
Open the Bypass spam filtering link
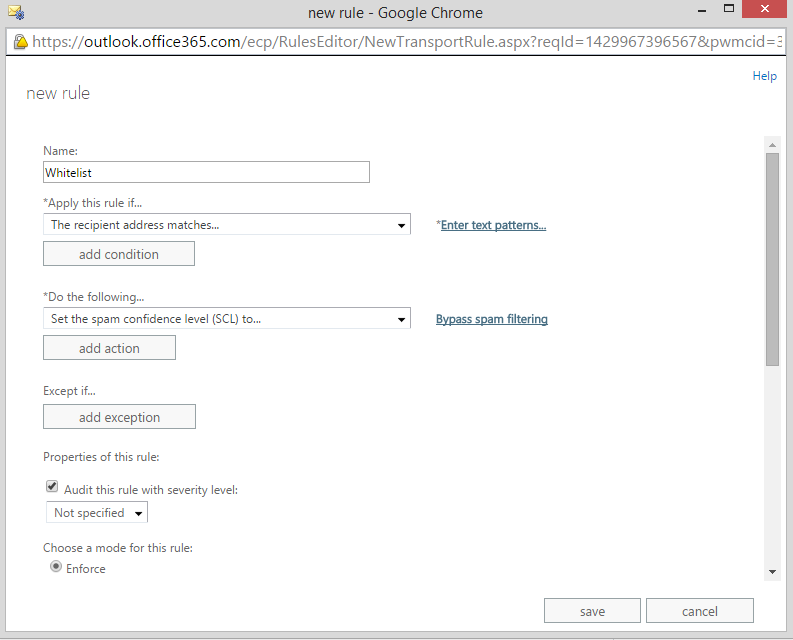[491, 319]
